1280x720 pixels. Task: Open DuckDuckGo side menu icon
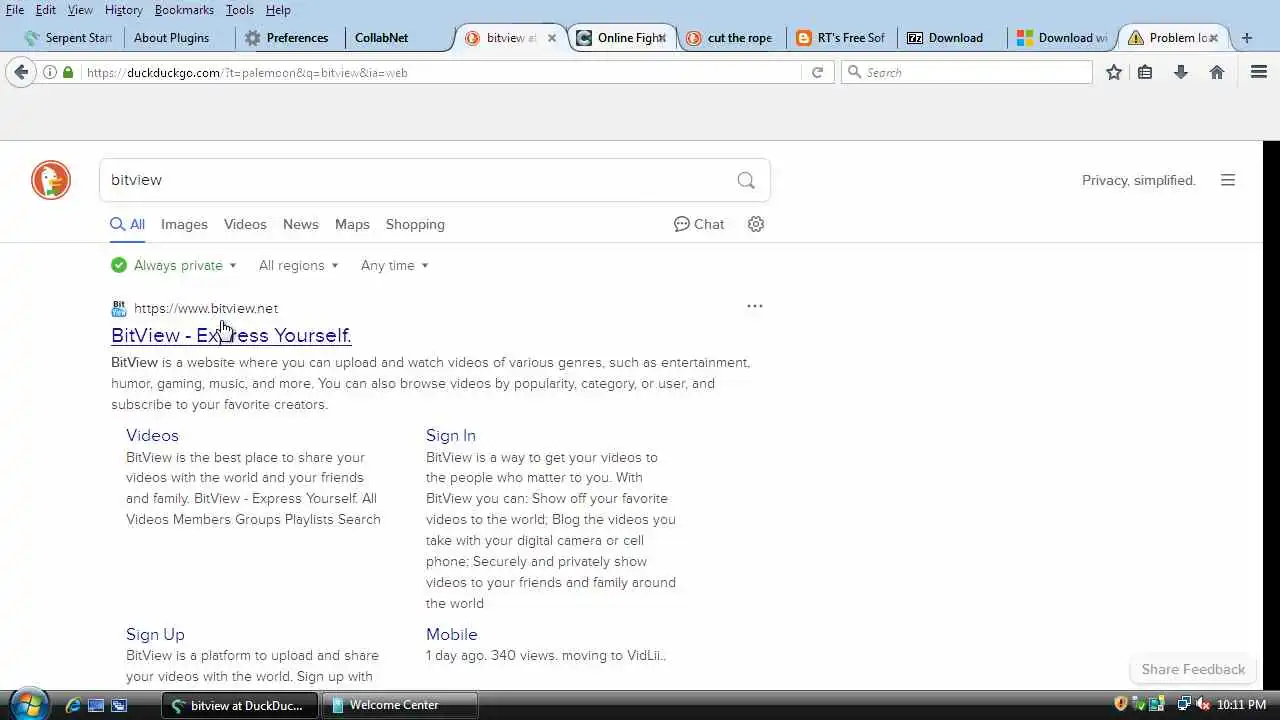coord(1228,180)
